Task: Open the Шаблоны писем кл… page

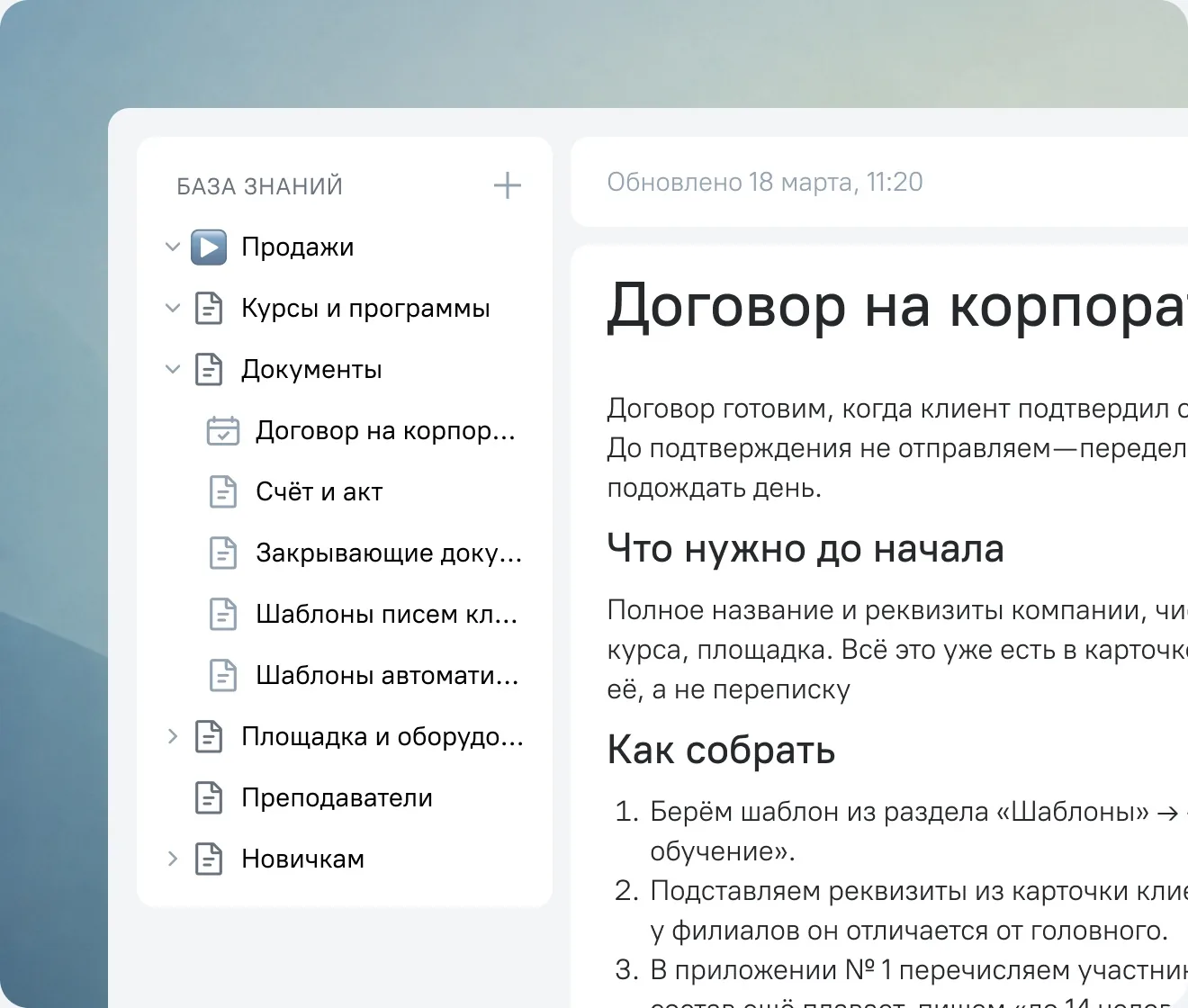Action: point(387,615)
